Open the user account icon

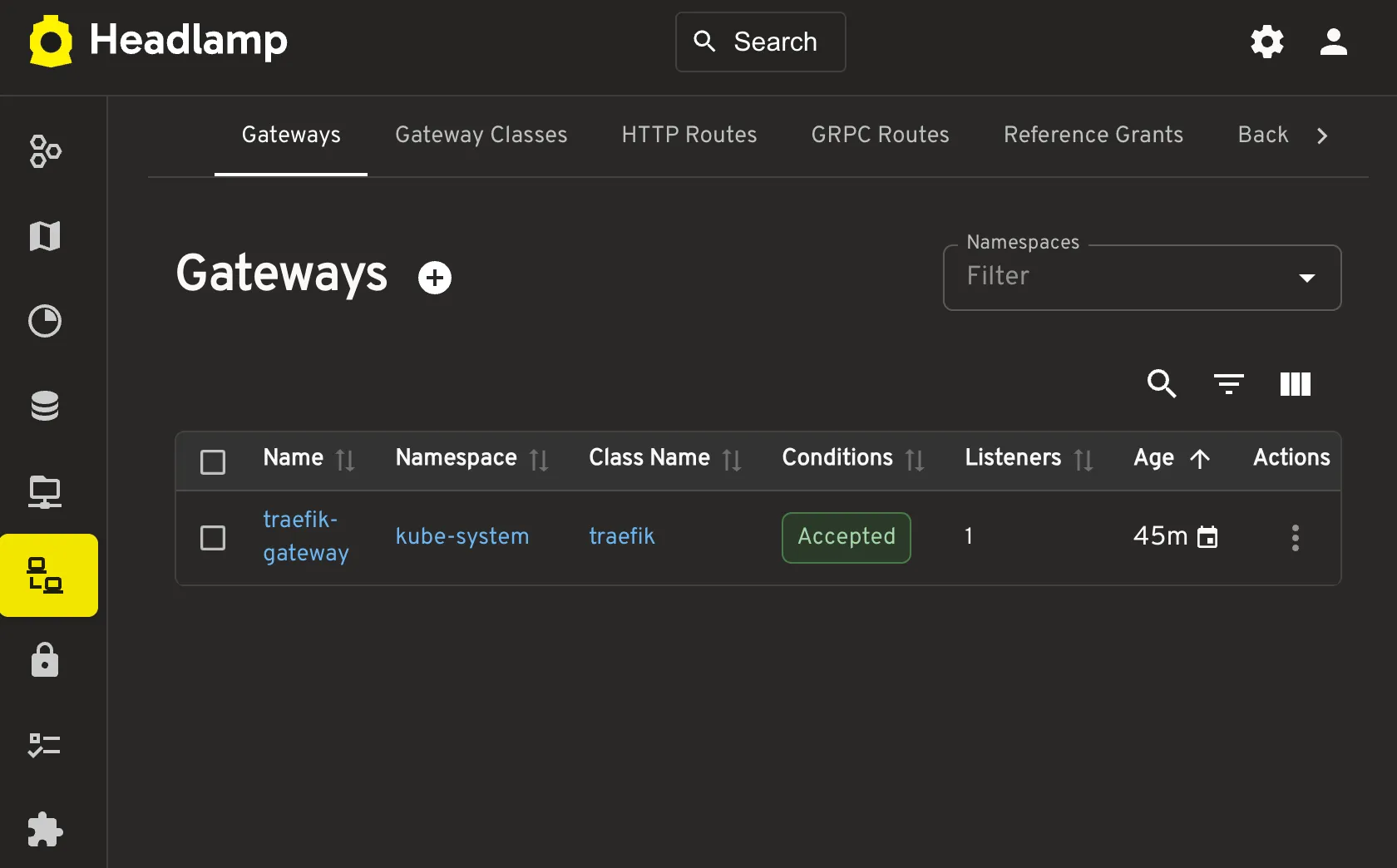1334,42
